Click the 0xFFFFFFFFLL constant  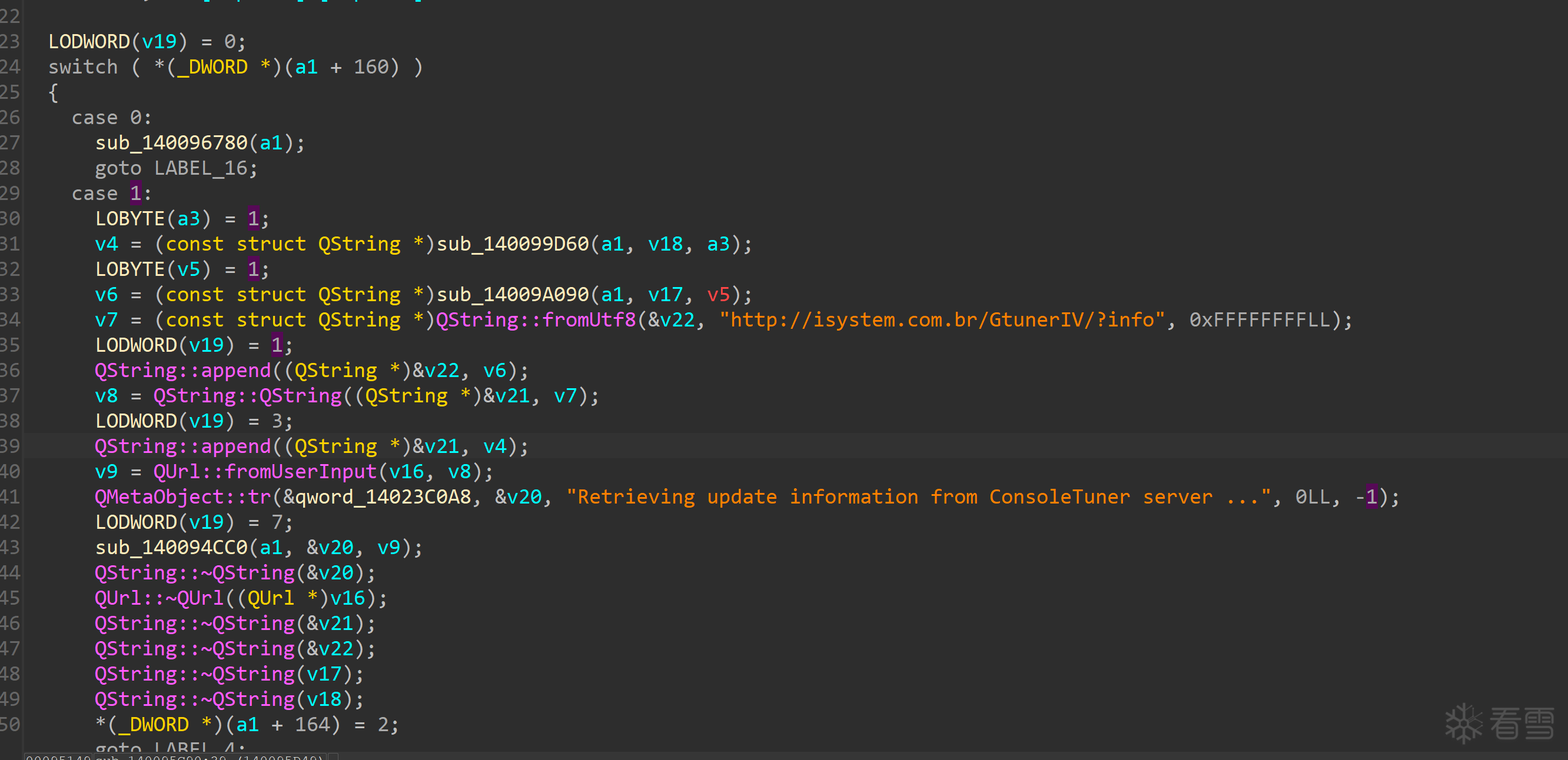1260,320
